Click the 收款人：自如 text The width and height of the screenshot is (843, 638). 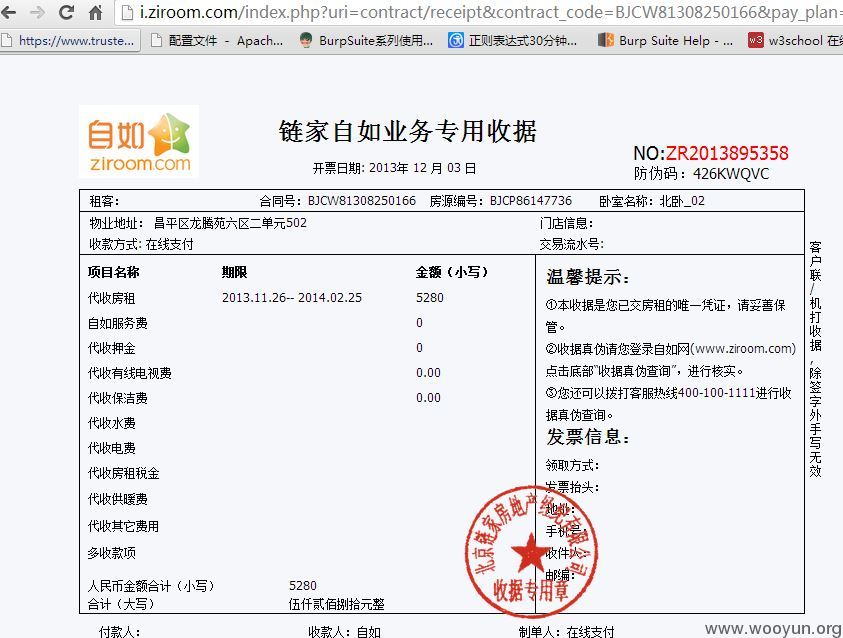tap(345, 632)
